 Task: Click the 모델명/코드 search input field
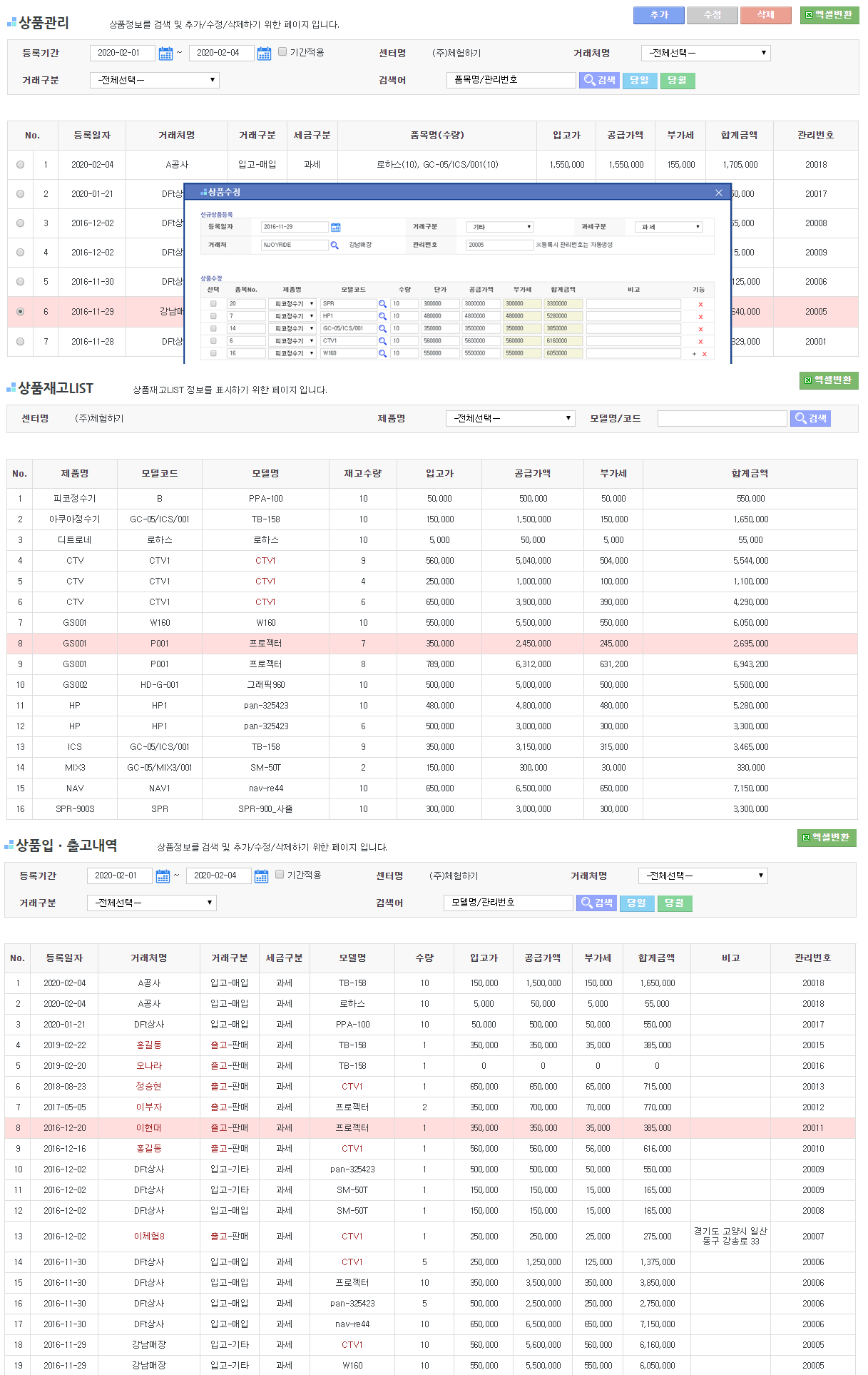point(722,418)
